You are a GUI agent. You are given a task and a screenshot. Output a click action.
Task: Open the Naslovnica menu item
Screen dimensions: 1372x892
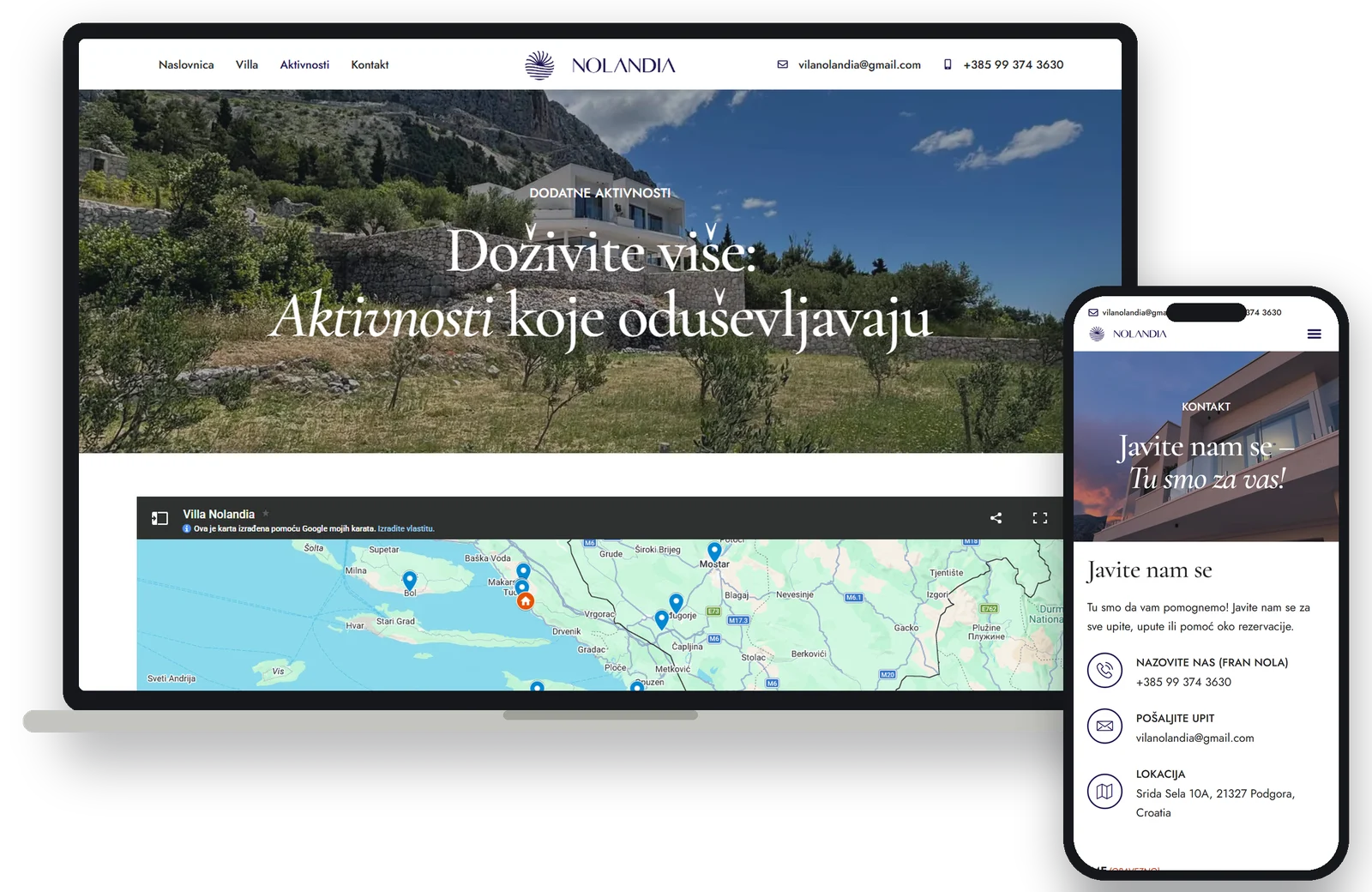[186, 64]
